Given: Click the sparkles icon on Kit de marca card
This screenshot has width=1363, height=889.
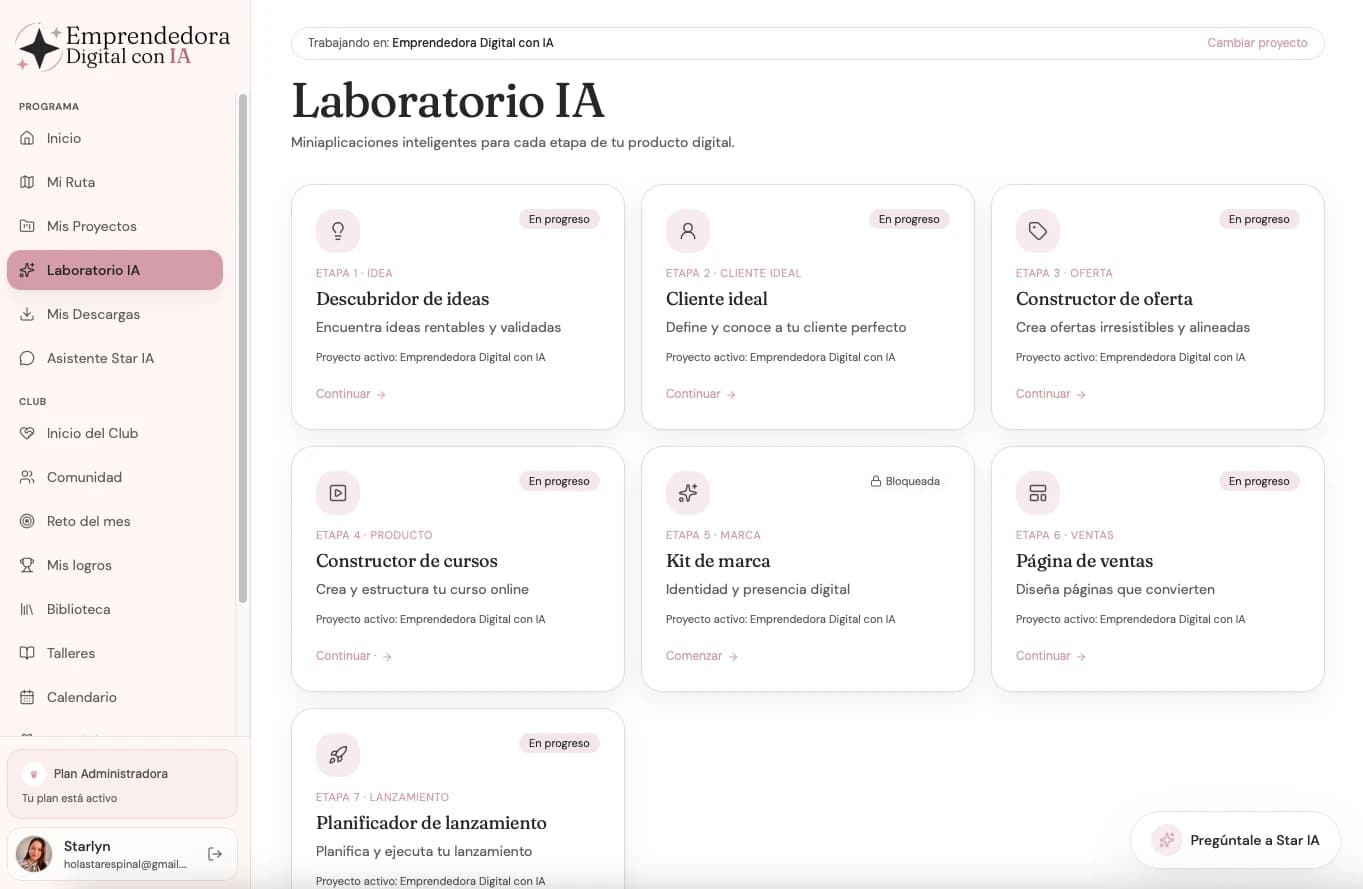Looking at the screenshot, I should tap(688, 493).
